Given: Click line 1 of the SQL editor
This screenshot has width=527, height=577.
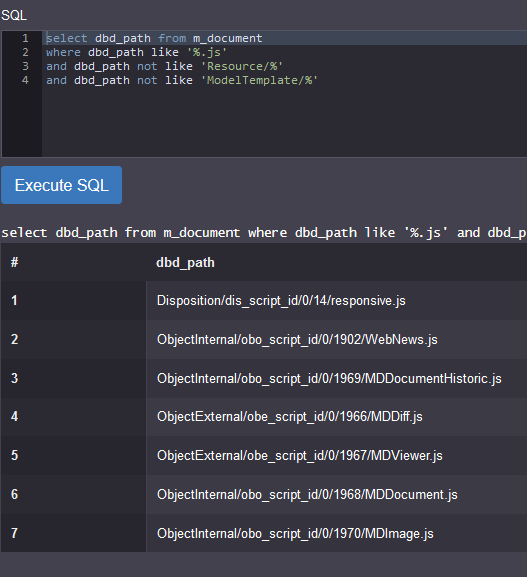Looking at the screenshot, I should tap(284, 38).
